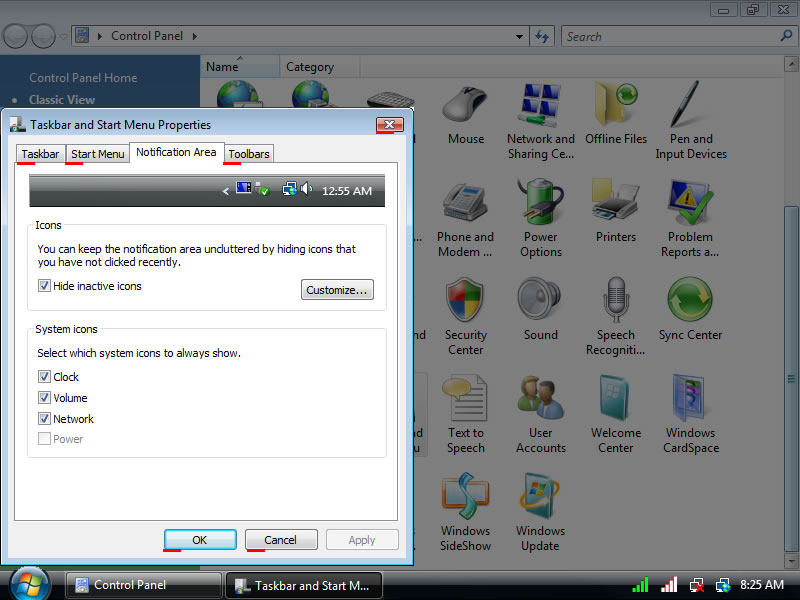
Task: Toggle the Network system icon checkbox
Action: tap(44, 419)
